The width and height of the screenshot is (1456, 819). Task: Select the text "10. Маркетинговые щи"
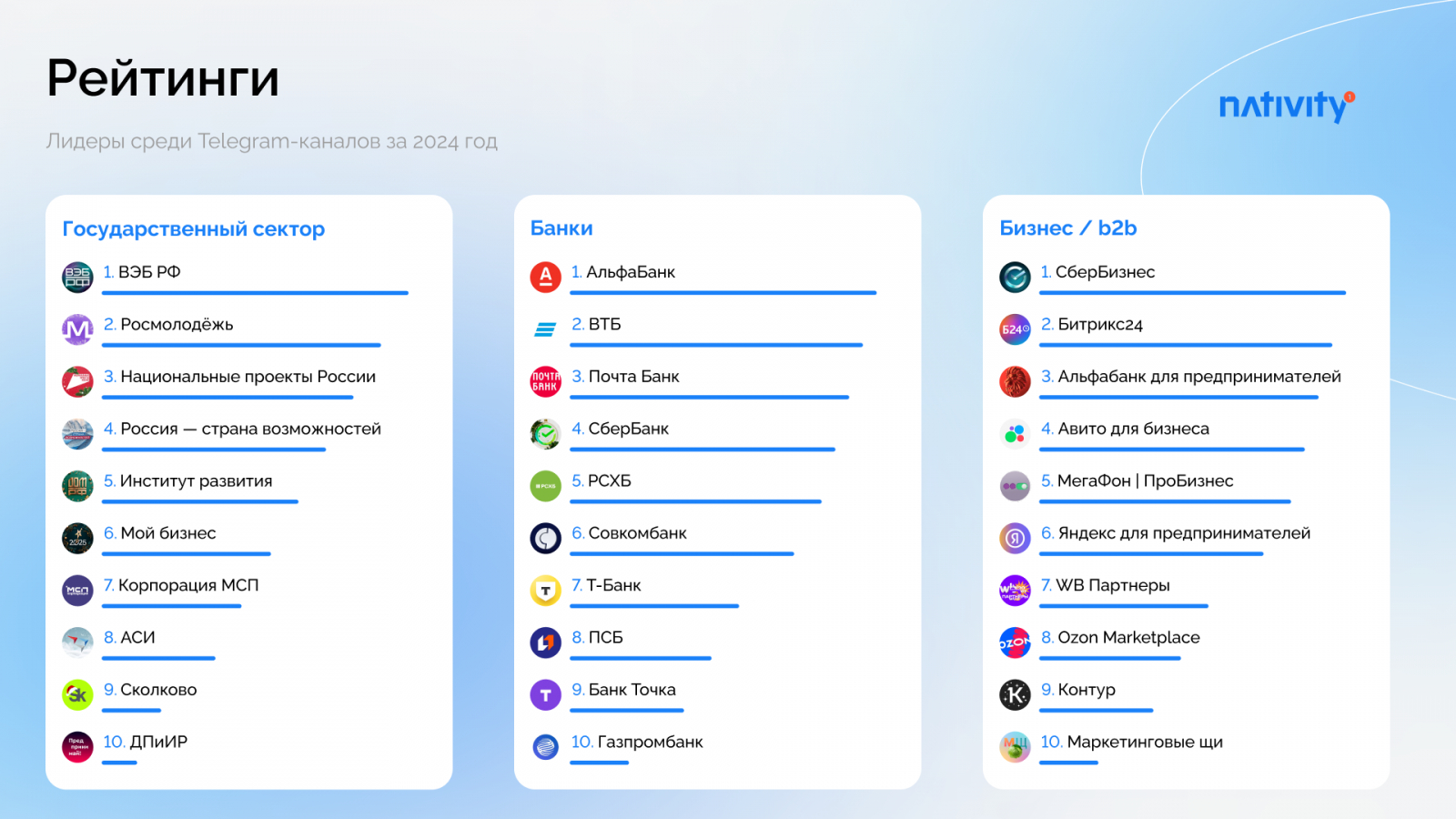1132,743
